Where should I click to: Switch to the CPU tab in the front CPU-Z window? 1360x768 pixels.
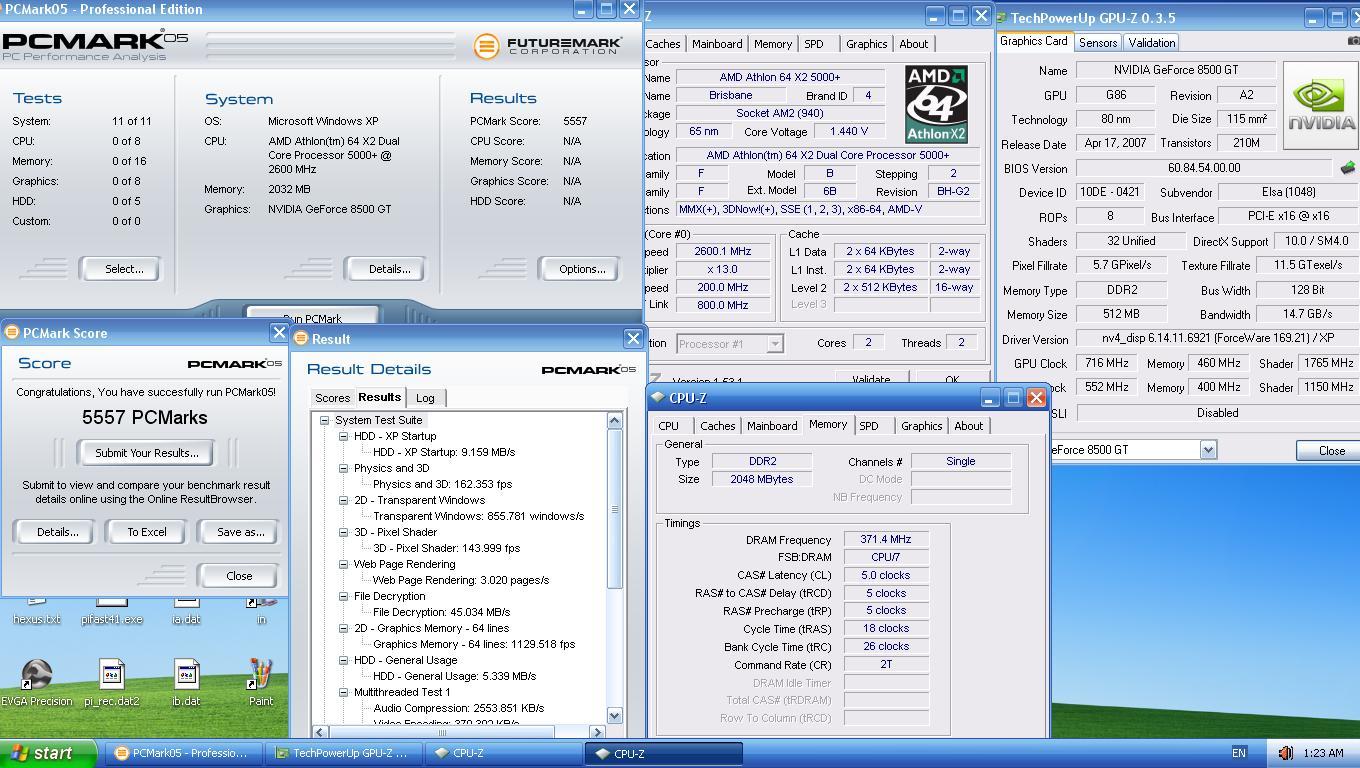(668, 426)
